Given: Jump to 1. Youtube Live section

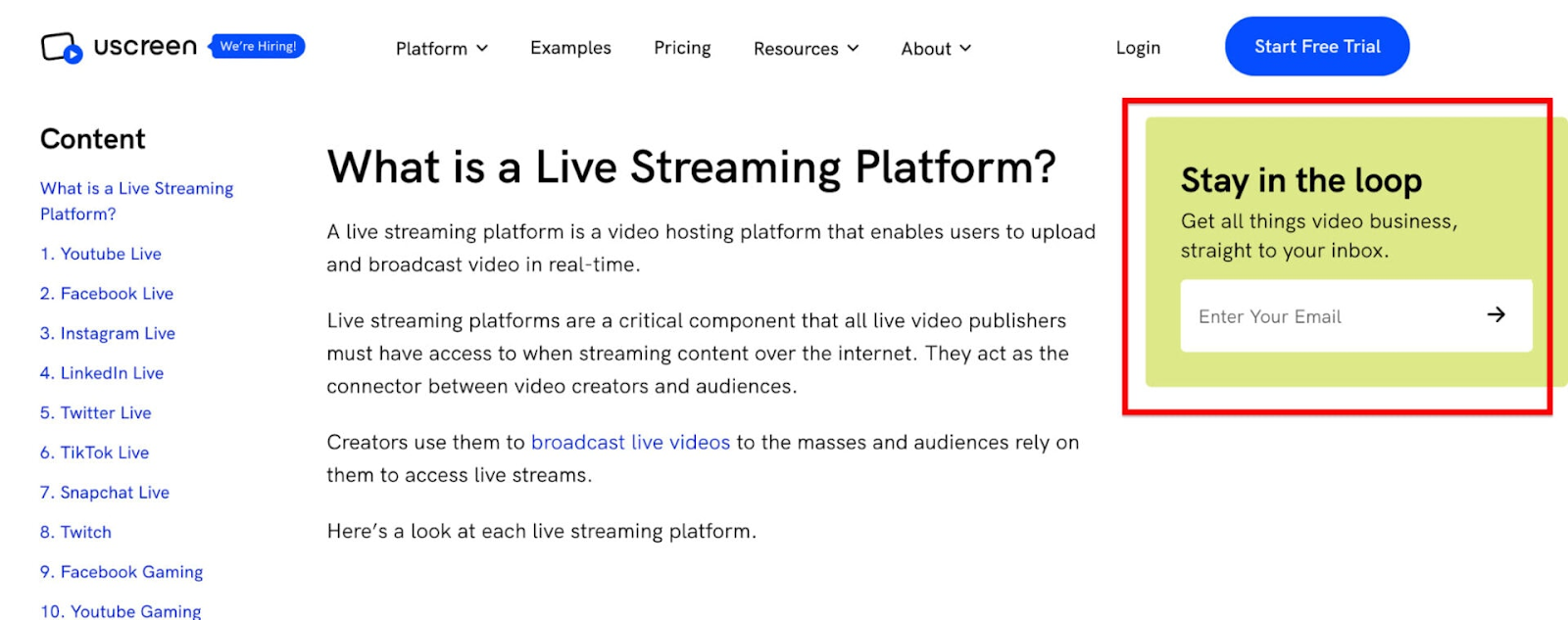Looking at the screenshot, I should (101, 254).
